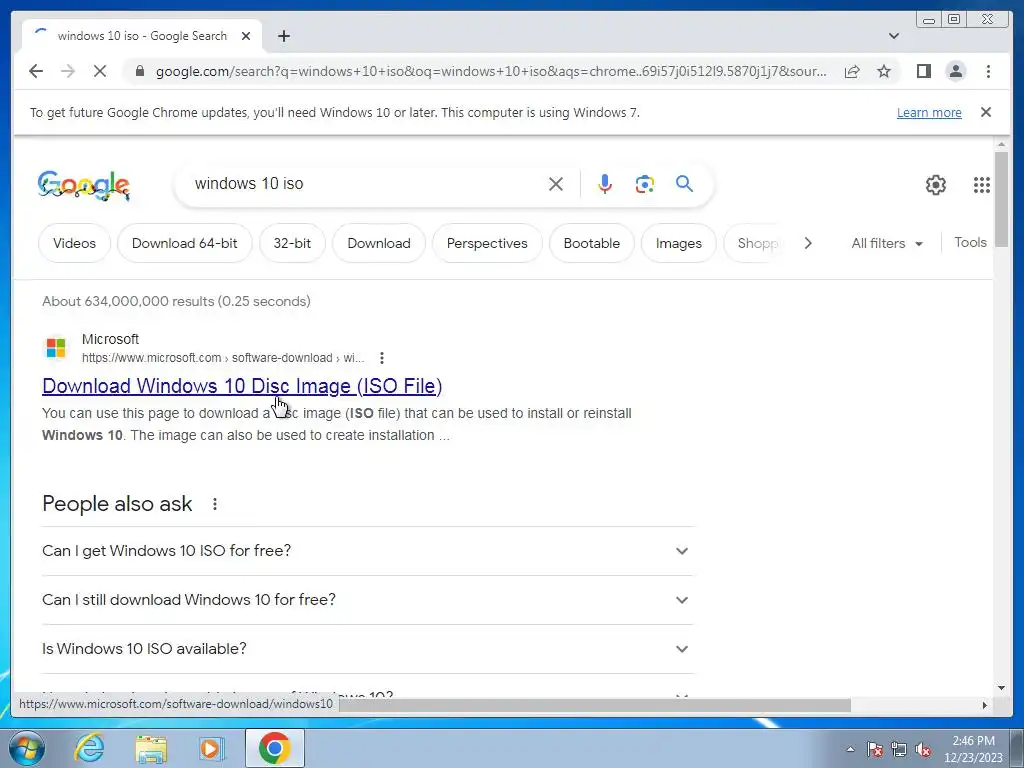Share this page via address bar icon
The image size is (1024, 768).
tap(852, 71)
